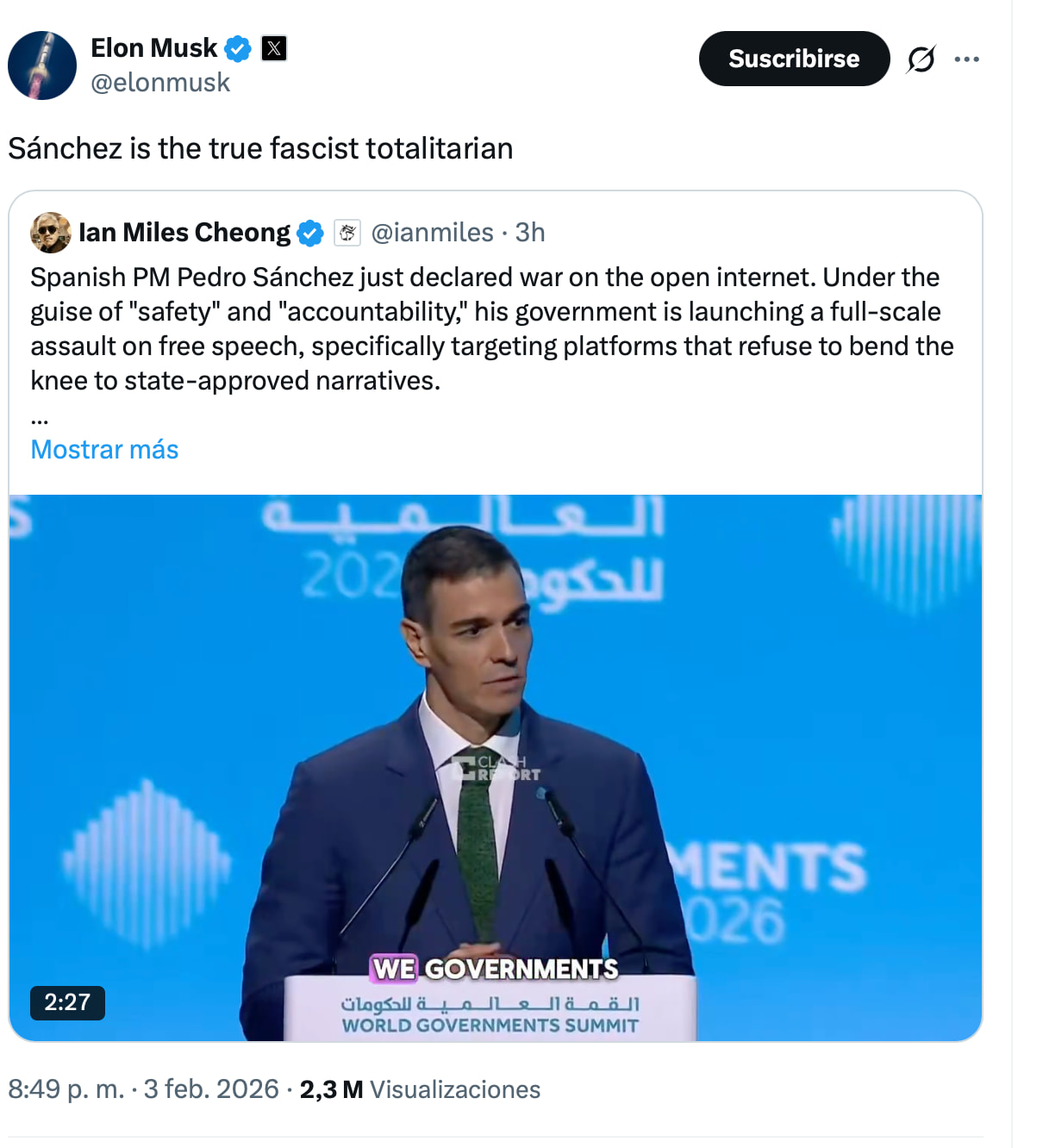Image resolution: width=1043 pixels, height=1148 pixels.
Task: Open the three-dot more options menu
Action: point(966,59)
